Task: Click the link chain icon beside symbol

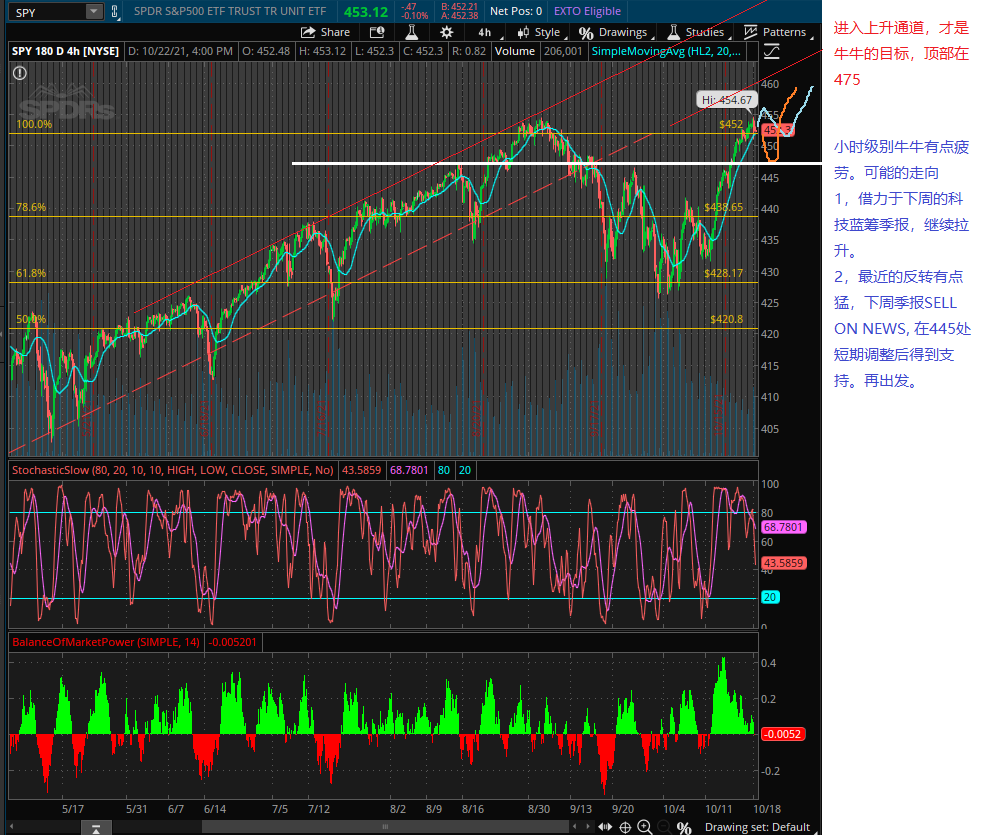Action: click(115, 11)
